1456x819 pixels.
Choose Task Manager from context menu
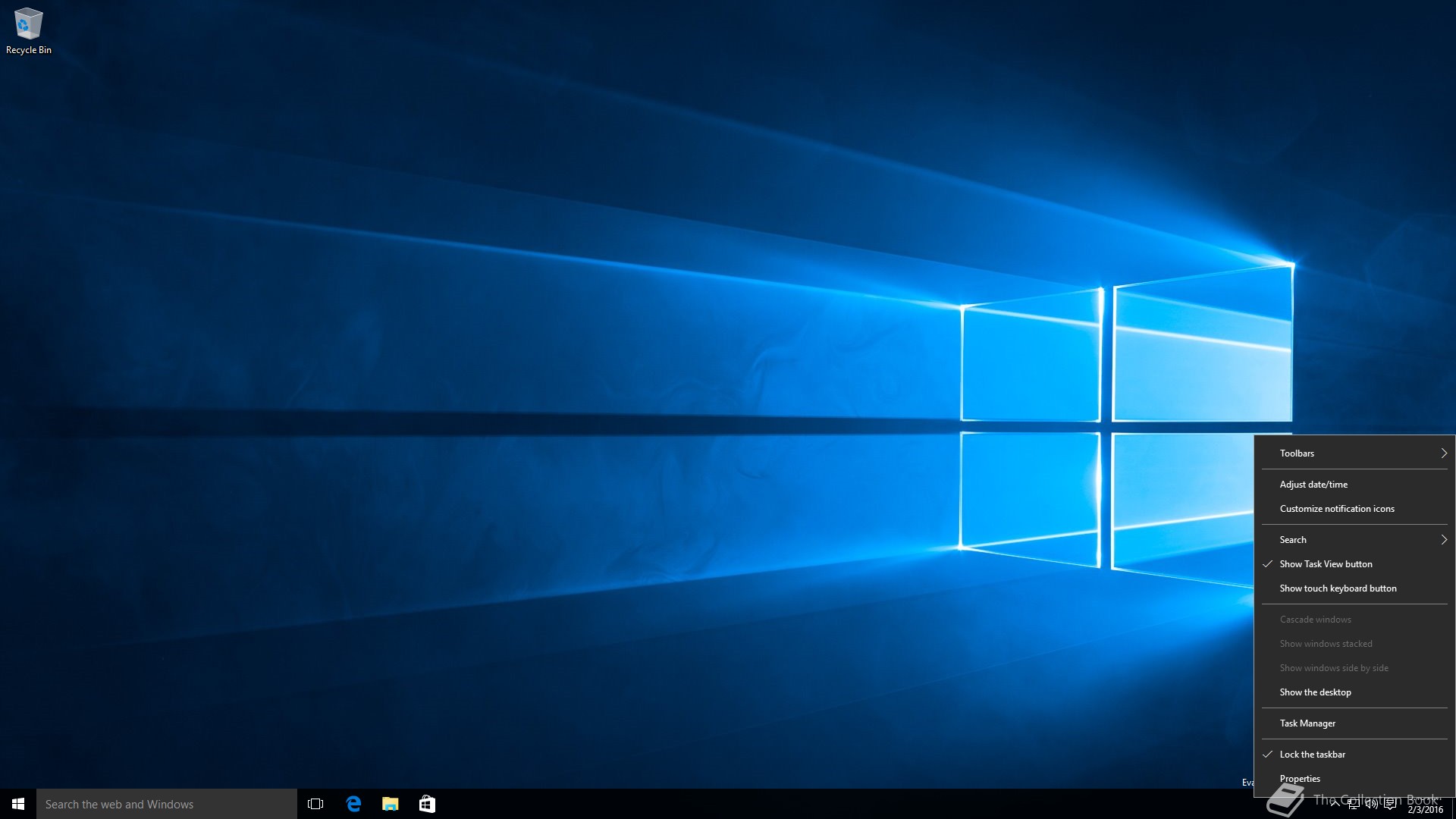click(x=1307, y=723)
